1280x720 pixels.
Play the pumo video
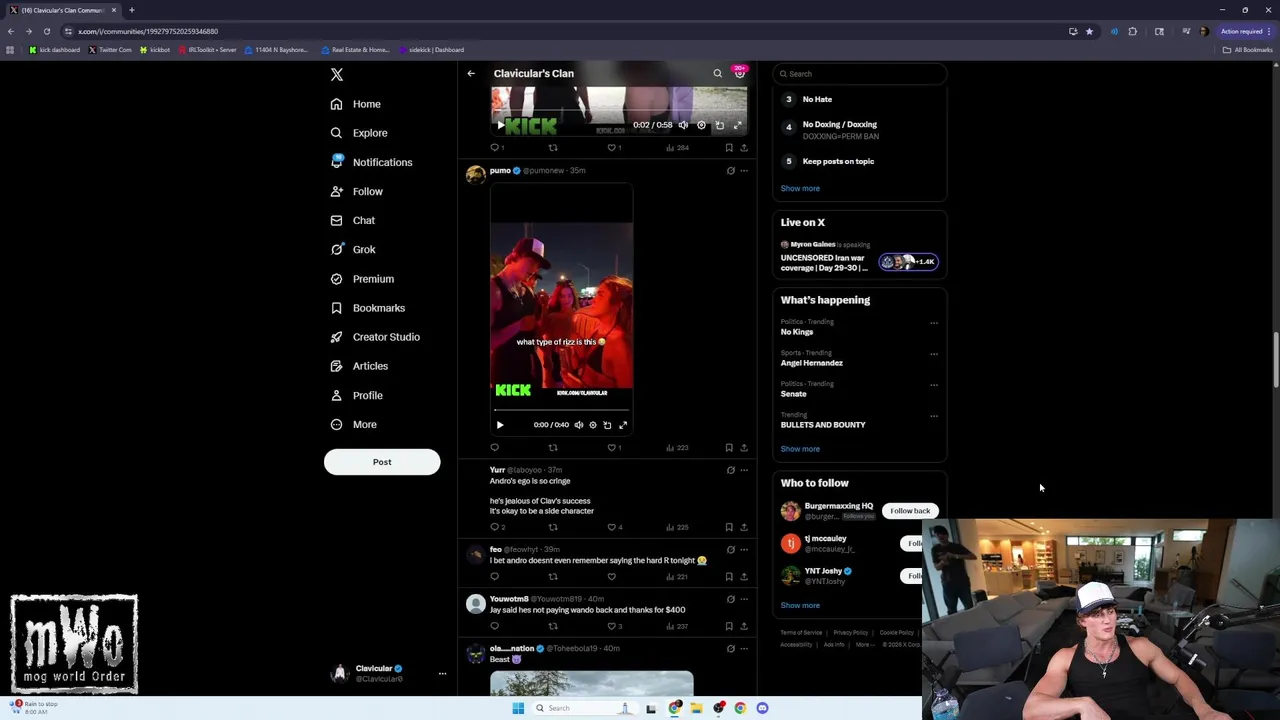[x=500, y=425]
